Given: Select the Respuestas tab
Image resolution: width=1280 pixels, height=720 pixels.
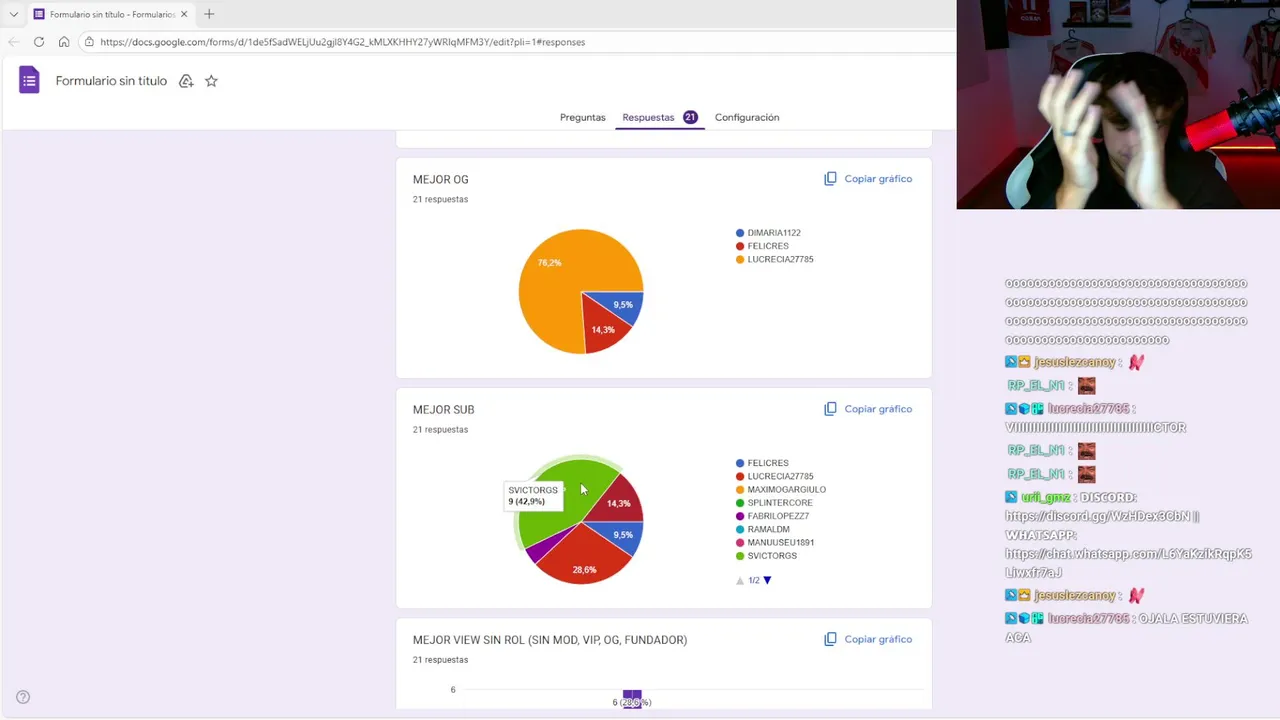Looking at the screenshot, I should (659, 117).
